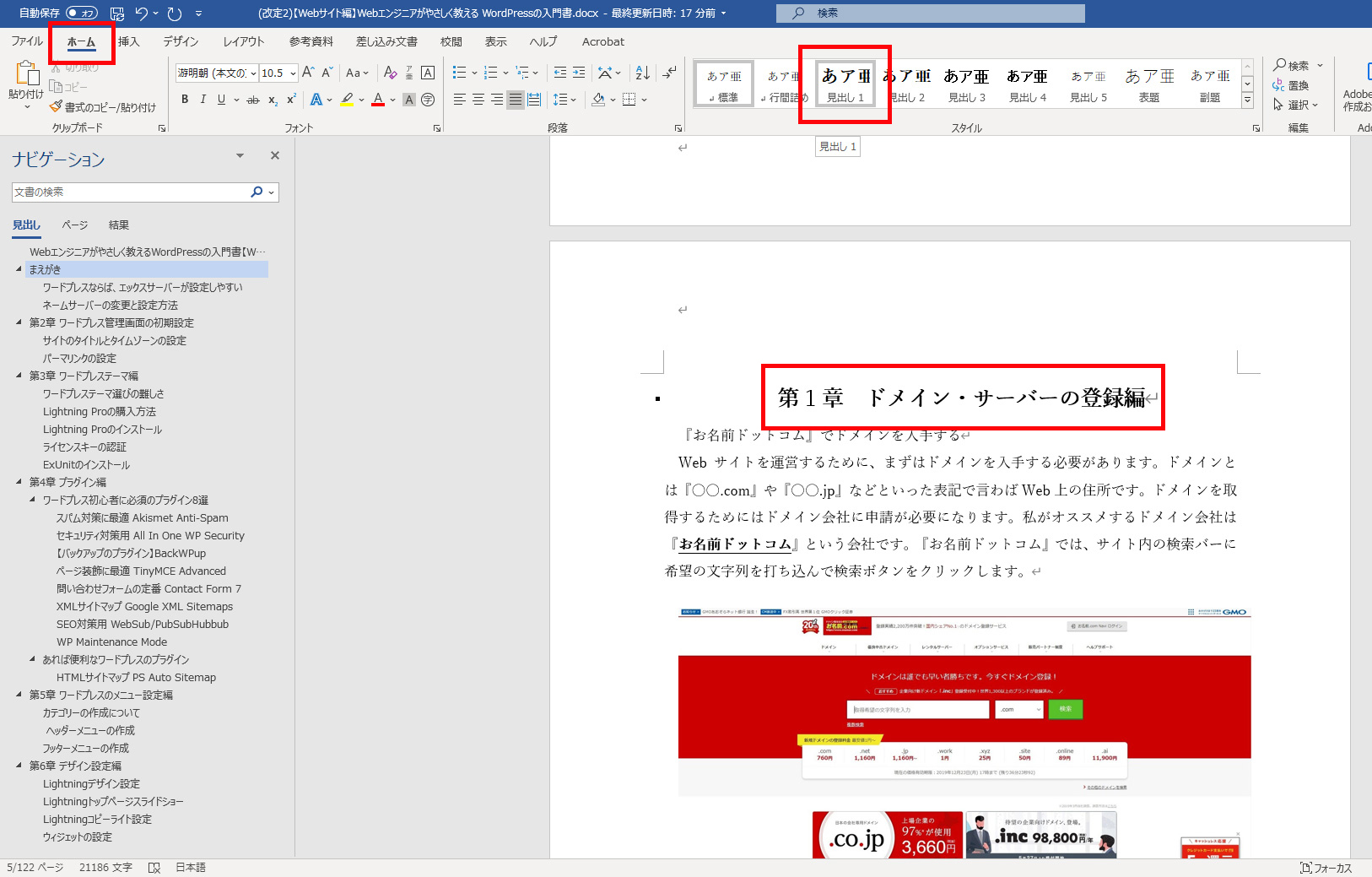
Task: Center text alignment icon
Action: tap(478, 100)
